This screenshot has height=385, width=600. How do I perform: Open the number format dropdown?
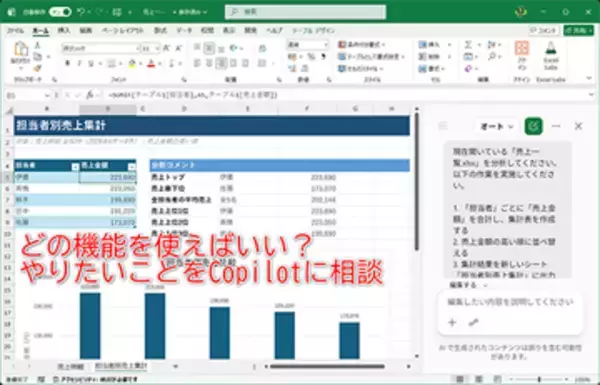[326, 45]
